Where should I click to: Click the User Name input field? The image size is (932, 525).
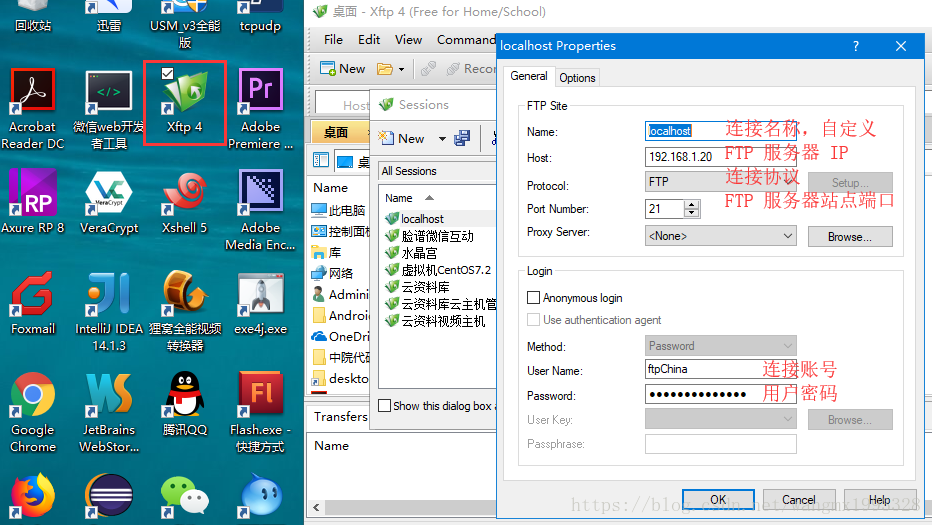pos(720,369)
